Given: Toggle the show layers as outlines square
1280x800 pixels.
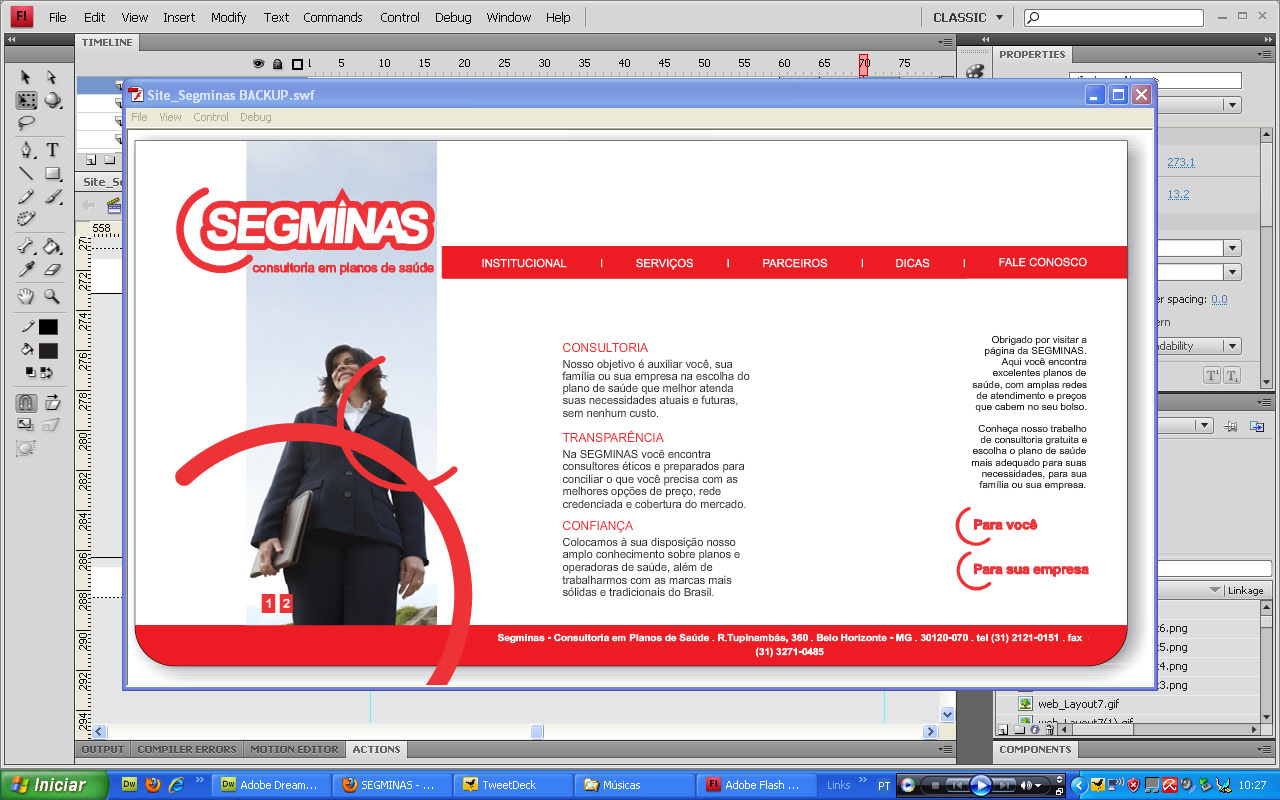Looking at the screenshot, I should [297, 63].
